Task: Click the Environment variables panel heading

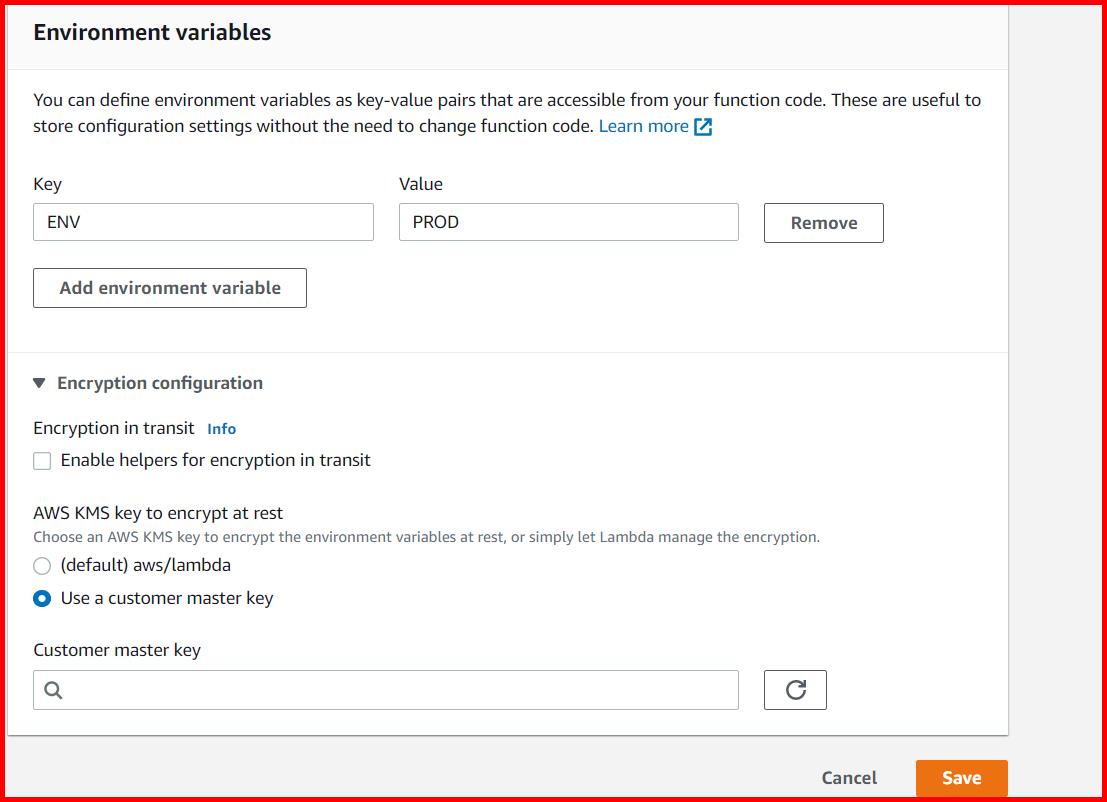Action: [151, 32]
